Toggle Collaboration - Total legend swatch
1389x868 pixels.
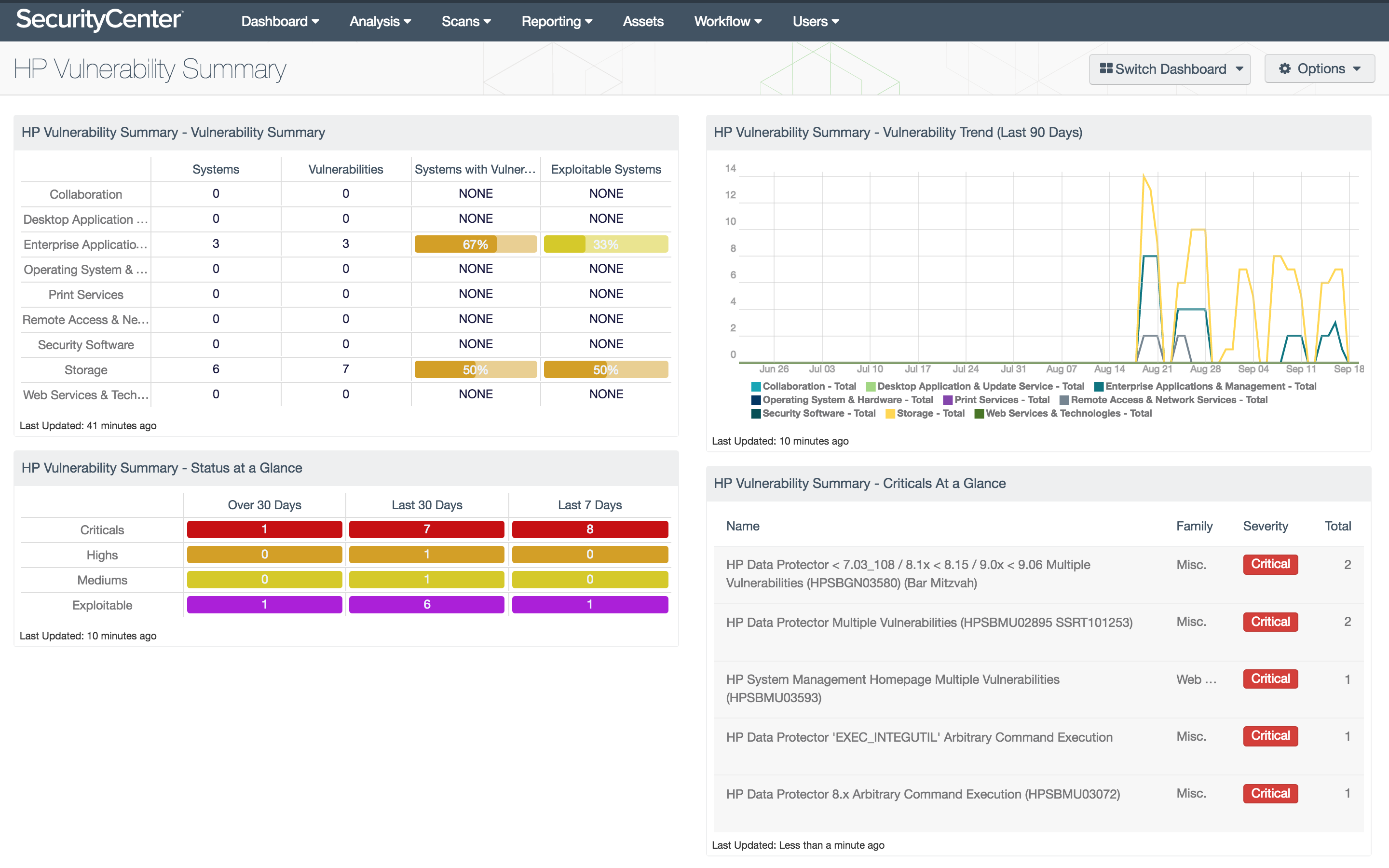(756, 387)
